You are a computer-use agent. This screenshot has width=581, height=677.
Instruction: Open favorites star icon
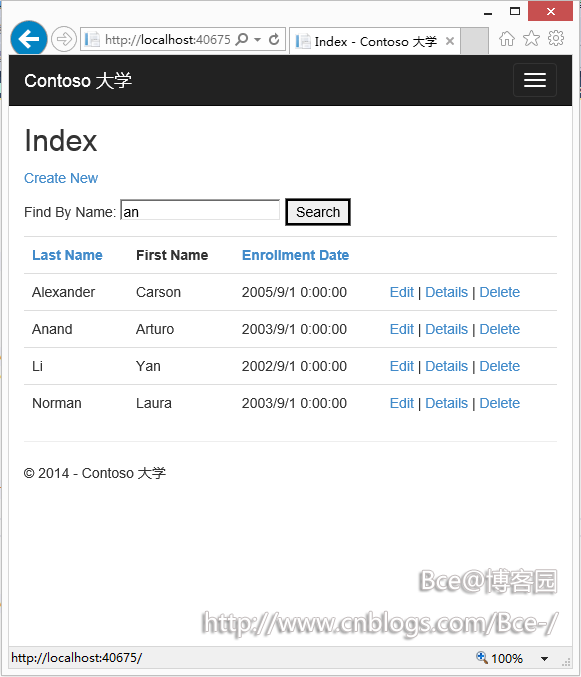pos(531,38)
